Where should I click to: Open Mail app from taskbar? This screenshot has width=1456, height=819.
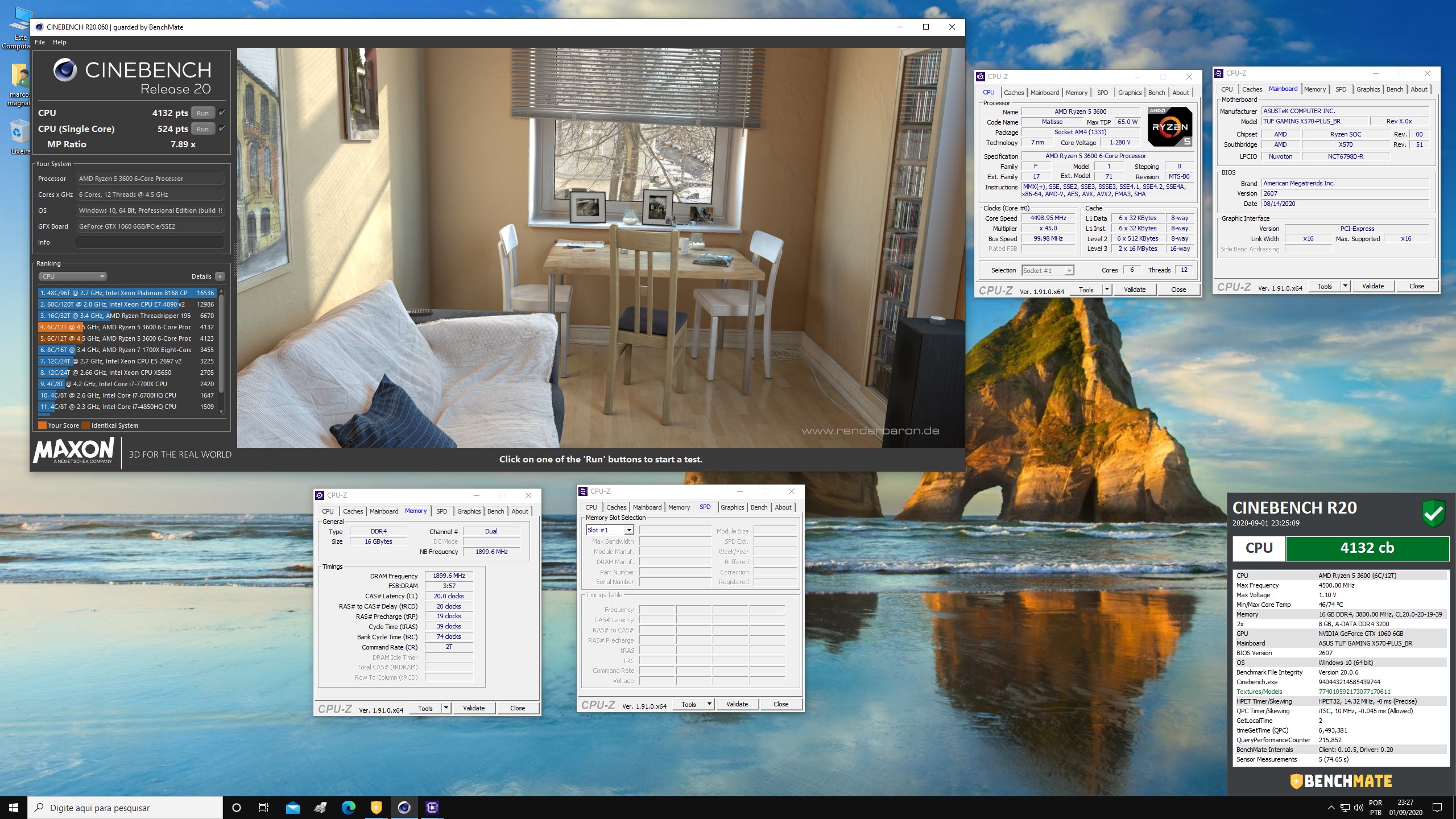point(292,808)
